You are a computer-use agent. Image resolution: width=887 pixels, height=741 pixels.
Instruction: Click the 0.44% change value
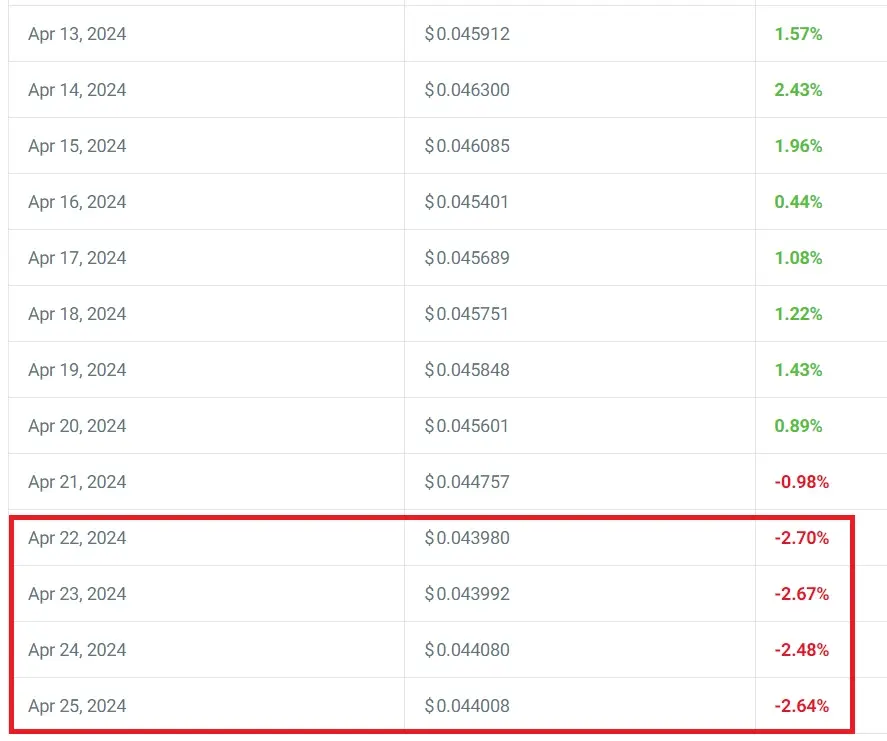[x=798, y=202]
